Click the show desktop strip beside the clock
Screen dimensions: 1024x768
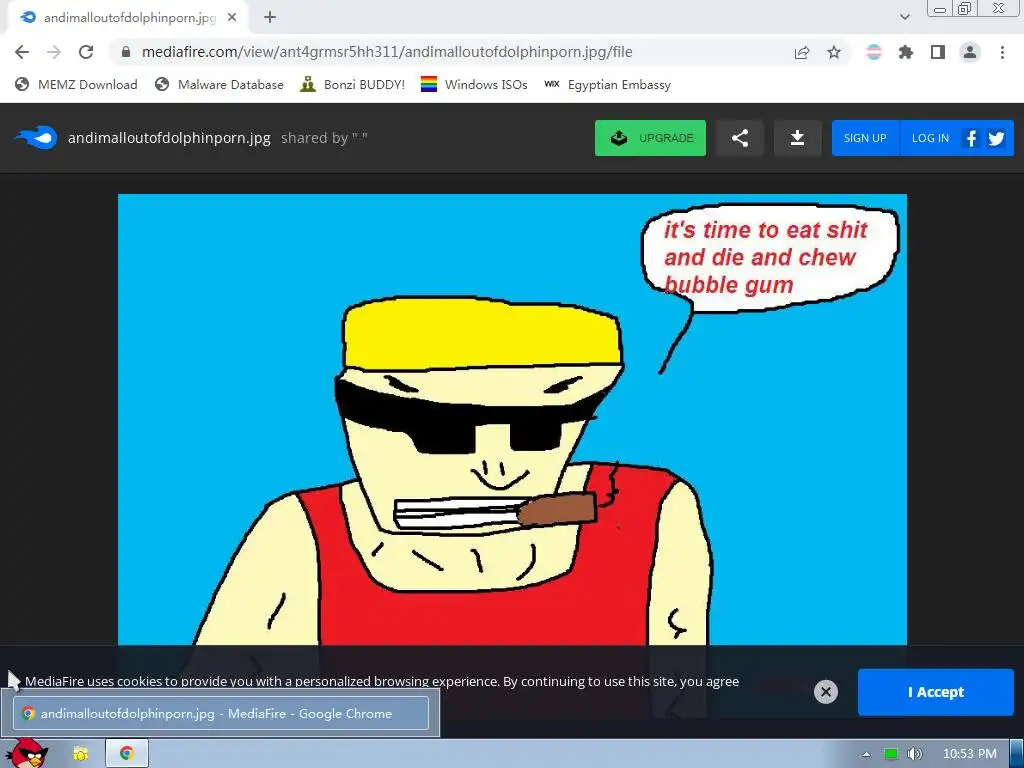tap(1017, 754)
